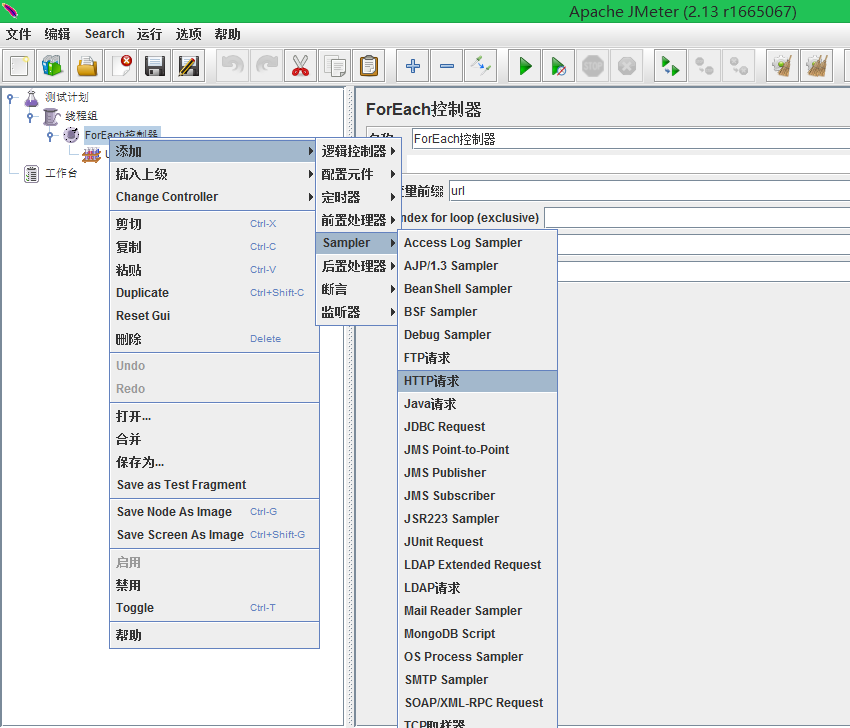Click the Save As pencil-floppy icon
Image resolution: width=850 pixels, height=728 pixels.
[188, 66]
